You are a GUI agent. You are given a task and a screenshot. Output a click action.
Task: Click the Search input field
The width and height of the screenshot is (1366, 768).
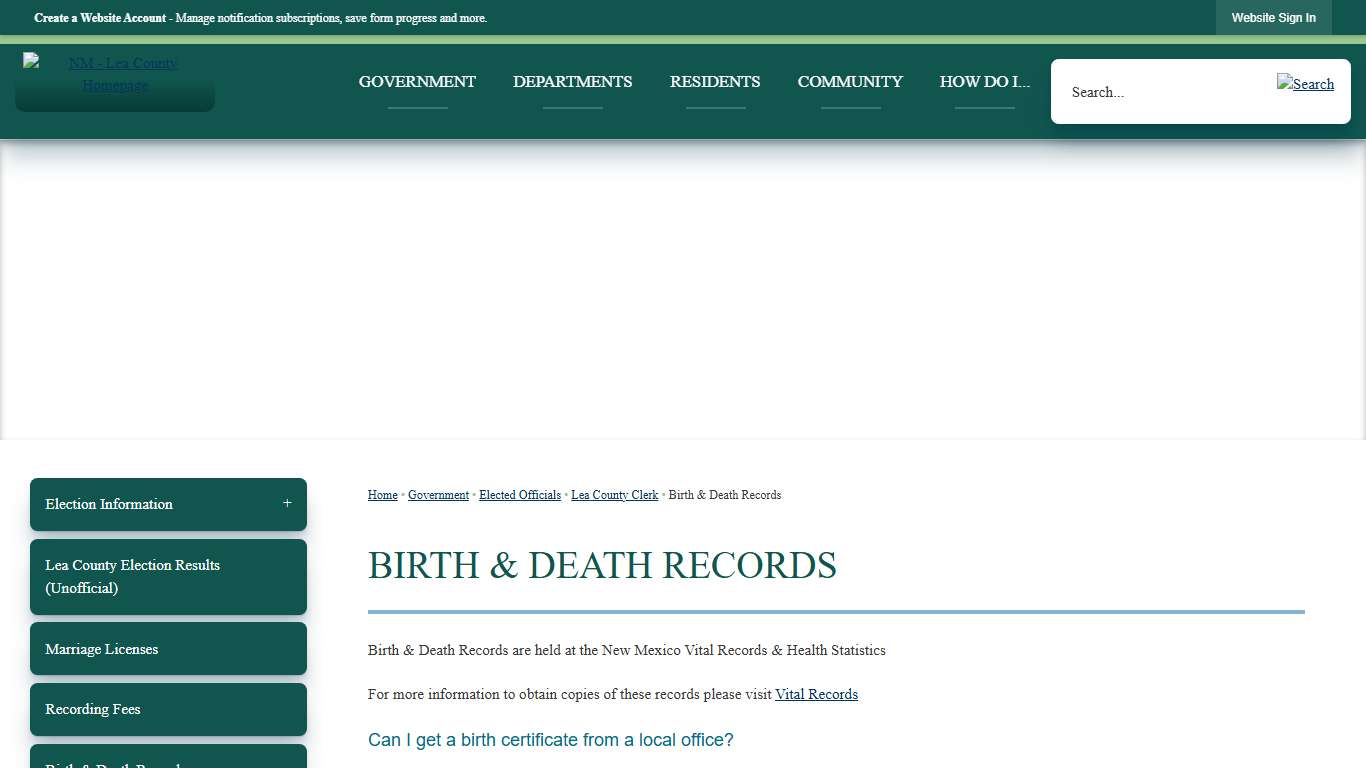pyautogui.click(x=1150, y=91)
